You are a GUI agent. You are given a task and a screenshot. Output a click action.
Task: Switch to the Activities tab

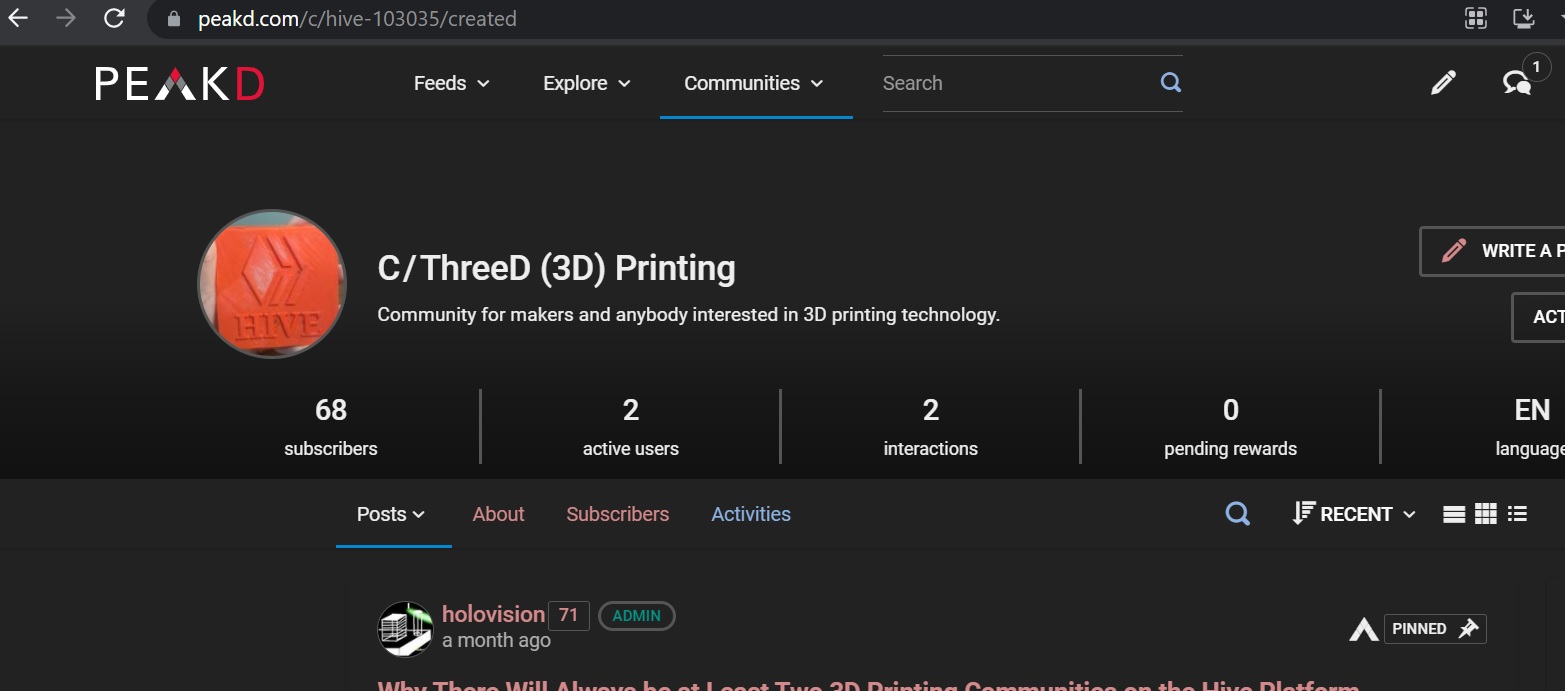tap(751, 514)
